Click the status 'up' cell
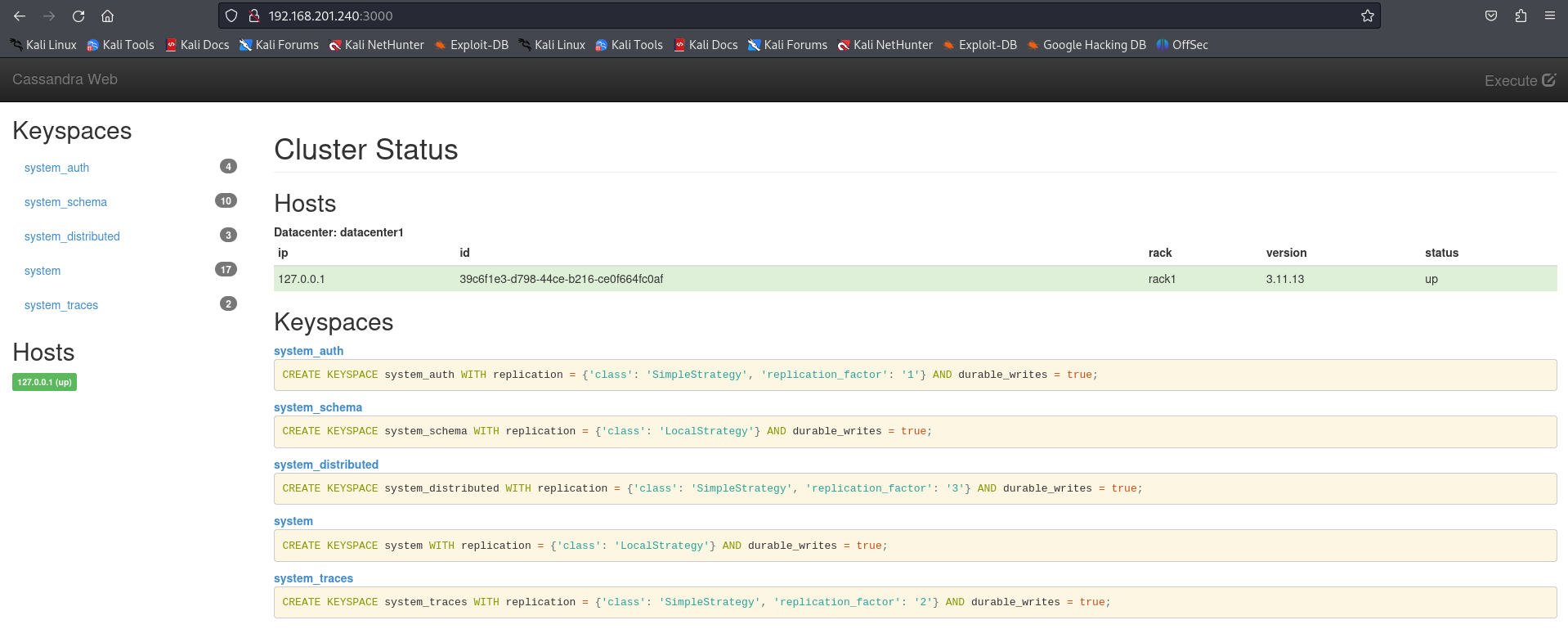The width and height of the screenshot is (1568, 629). (1431, 279)
